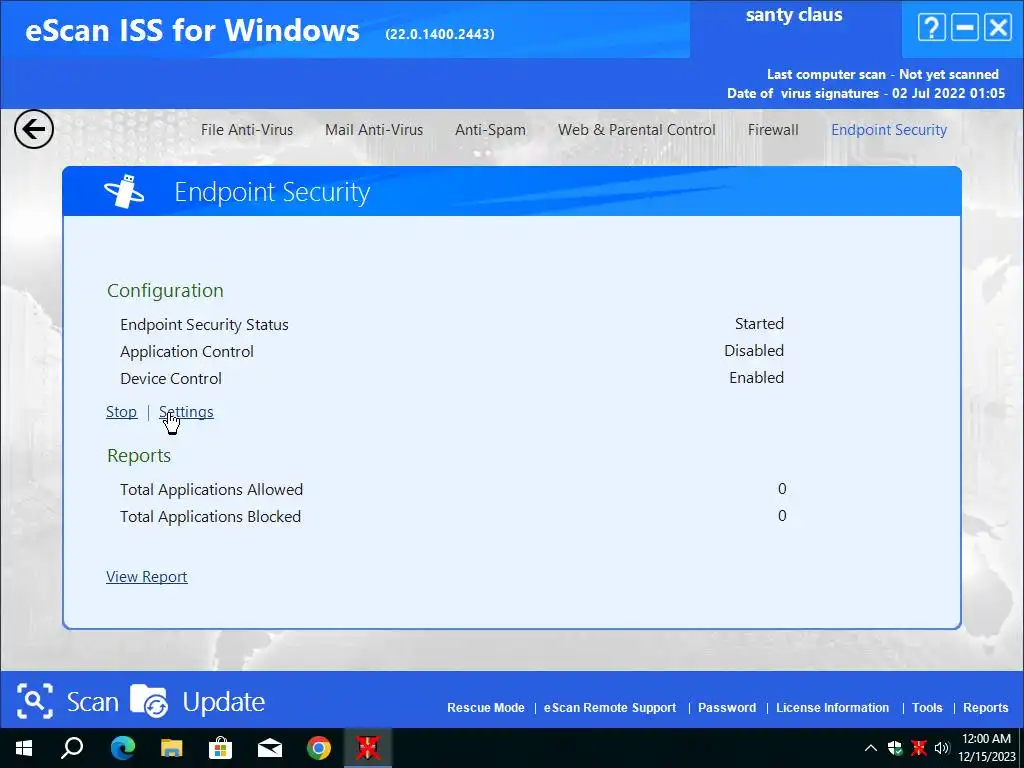
Task: Select the Endpoint Security tab
Action: 889,130
